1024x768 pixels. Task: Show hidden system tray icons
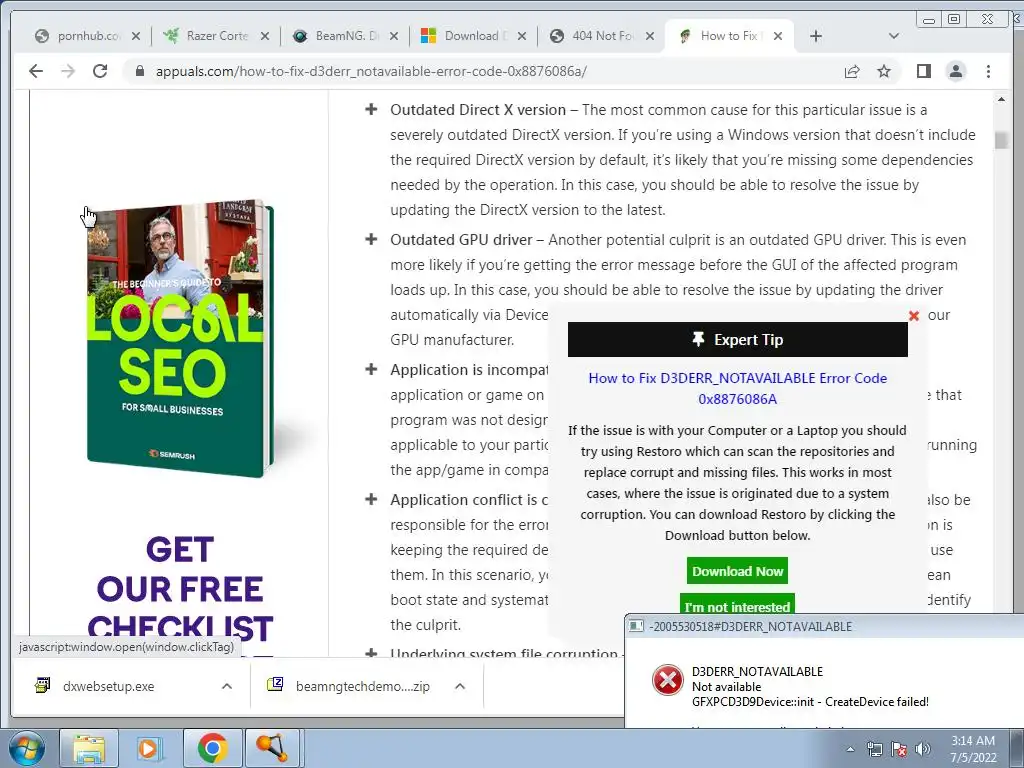coord(850,750)
